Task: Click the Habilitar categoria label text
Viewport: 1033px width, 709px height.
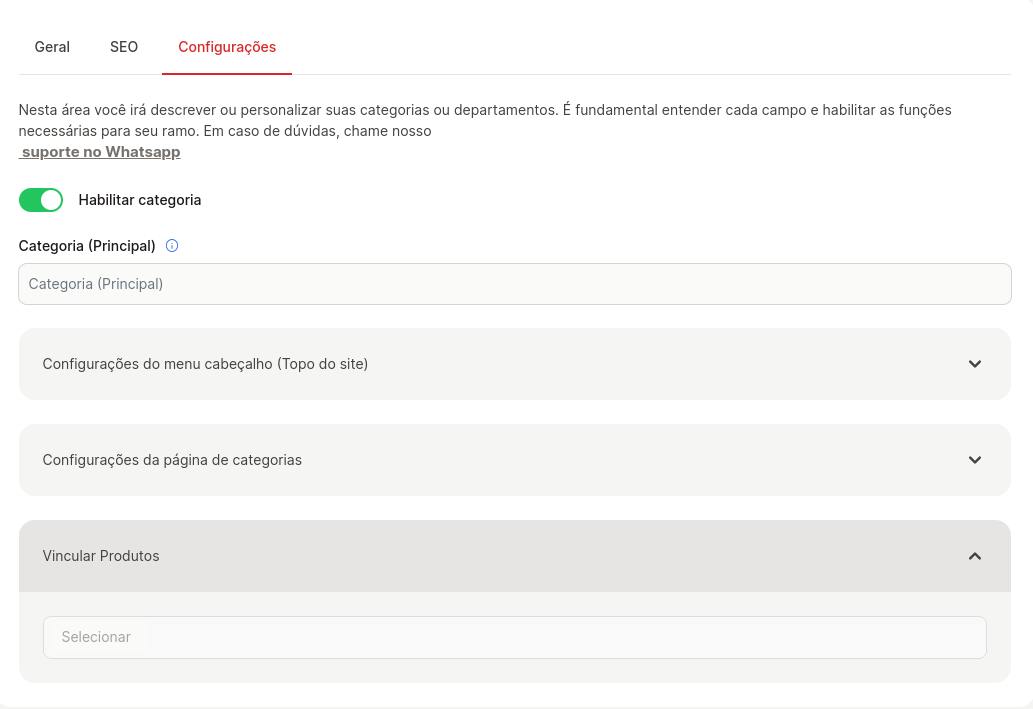Action: click(140, 200)
